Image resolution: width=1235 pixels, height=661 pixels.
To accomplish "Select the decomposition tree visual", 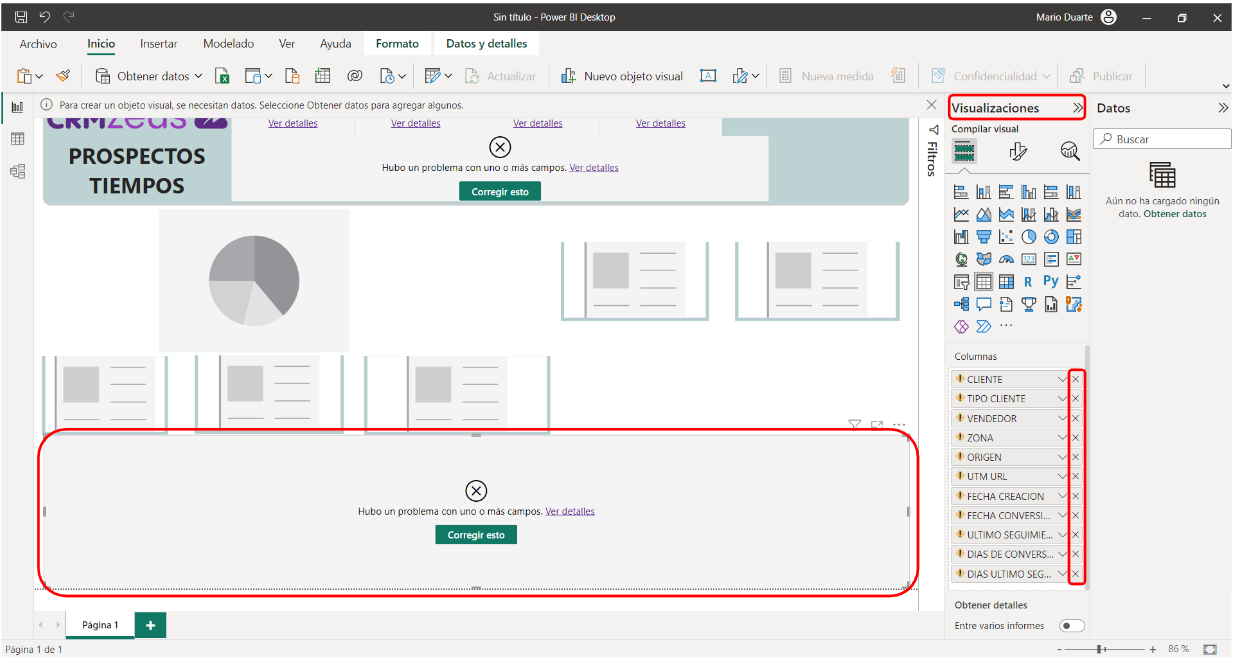I will pos(961,304).
